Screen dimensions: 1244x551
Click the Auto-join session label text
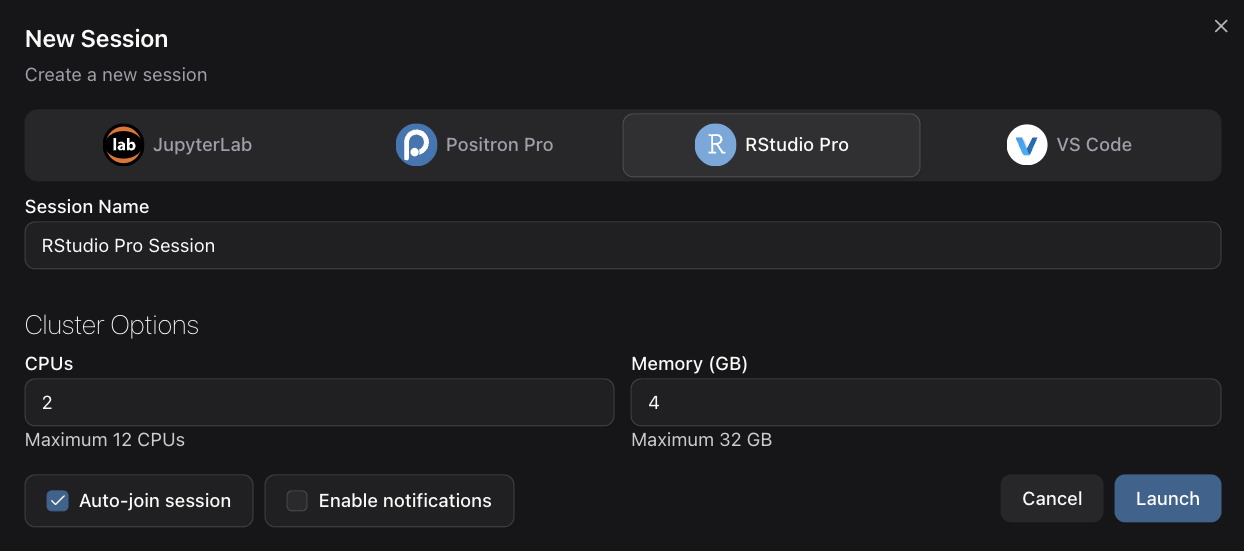click(155, 501)
